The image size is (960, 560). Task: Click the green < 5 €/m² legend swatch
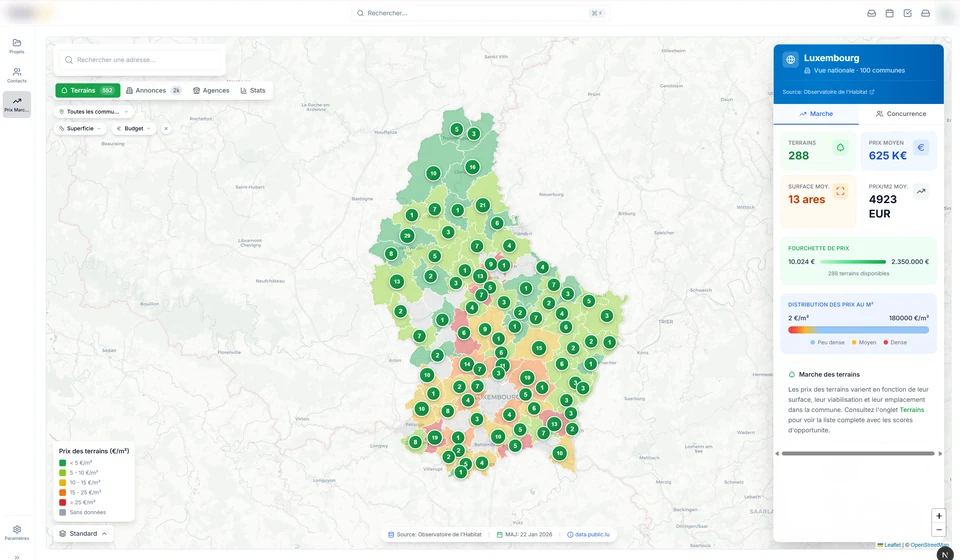62,463
